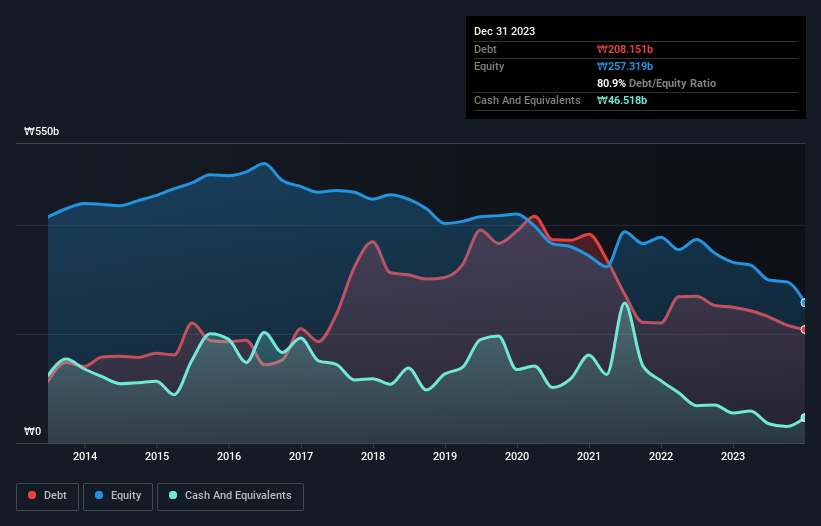The image size is (821, 526).
Task: Select the blue Equity endpoint marker on chart
Action: [804, 303]
